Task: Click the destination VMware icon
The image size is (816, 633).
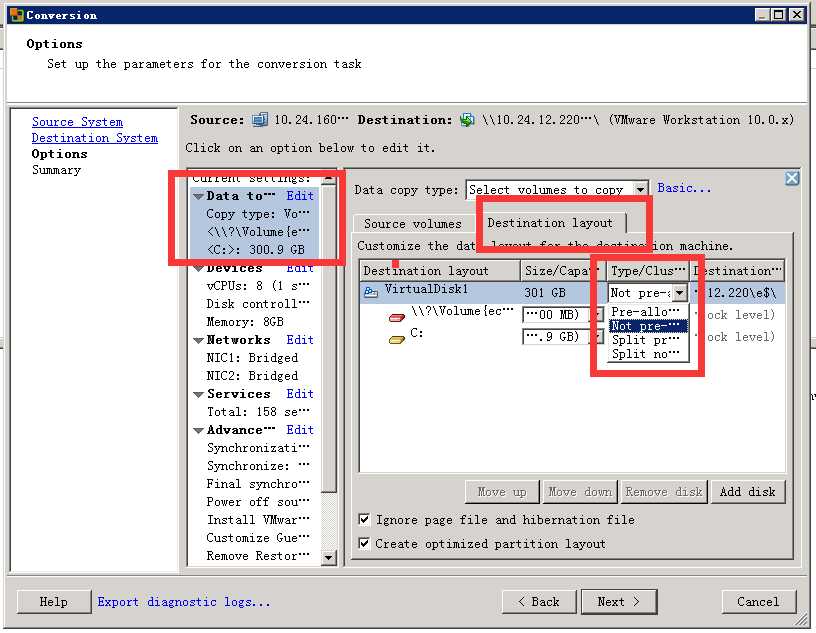Action: pyautogui.click(x=467, y=120)
